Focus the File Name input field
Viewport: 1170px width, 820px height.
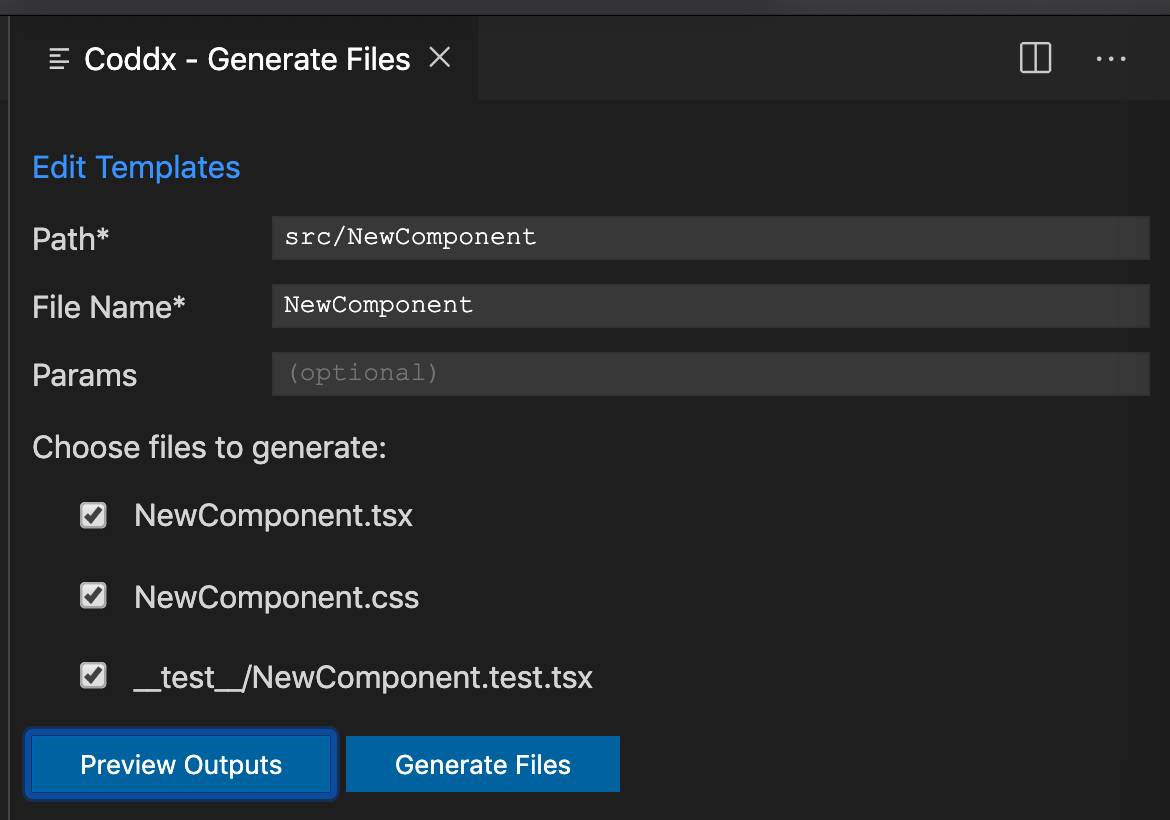[x=710, y=306]
